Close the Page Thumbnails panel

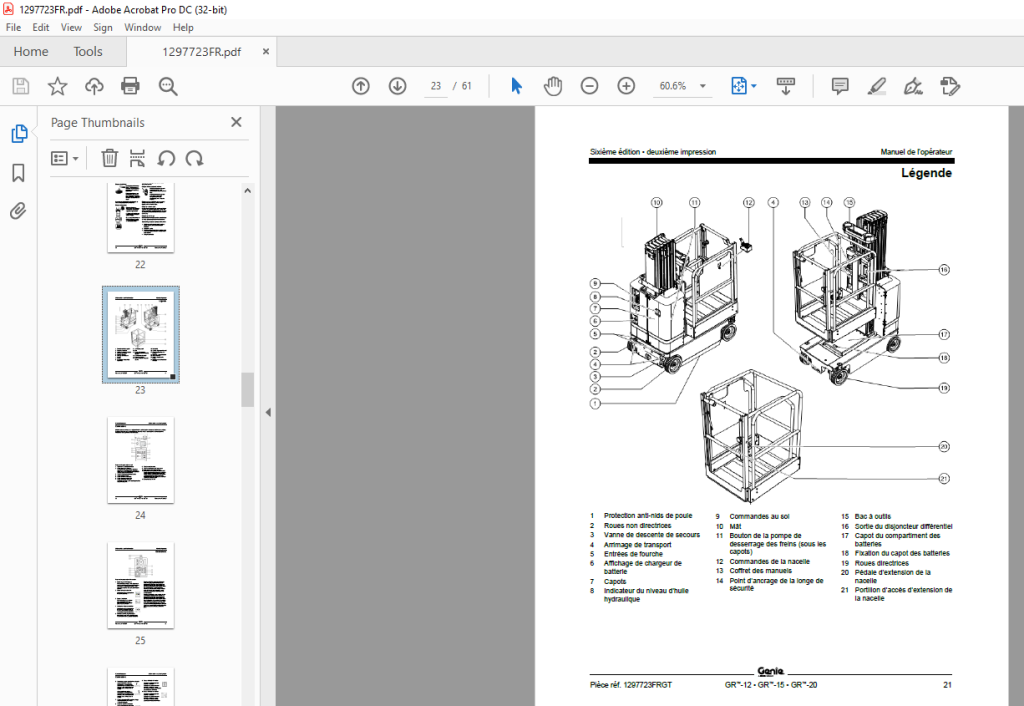tap(236, 122)
